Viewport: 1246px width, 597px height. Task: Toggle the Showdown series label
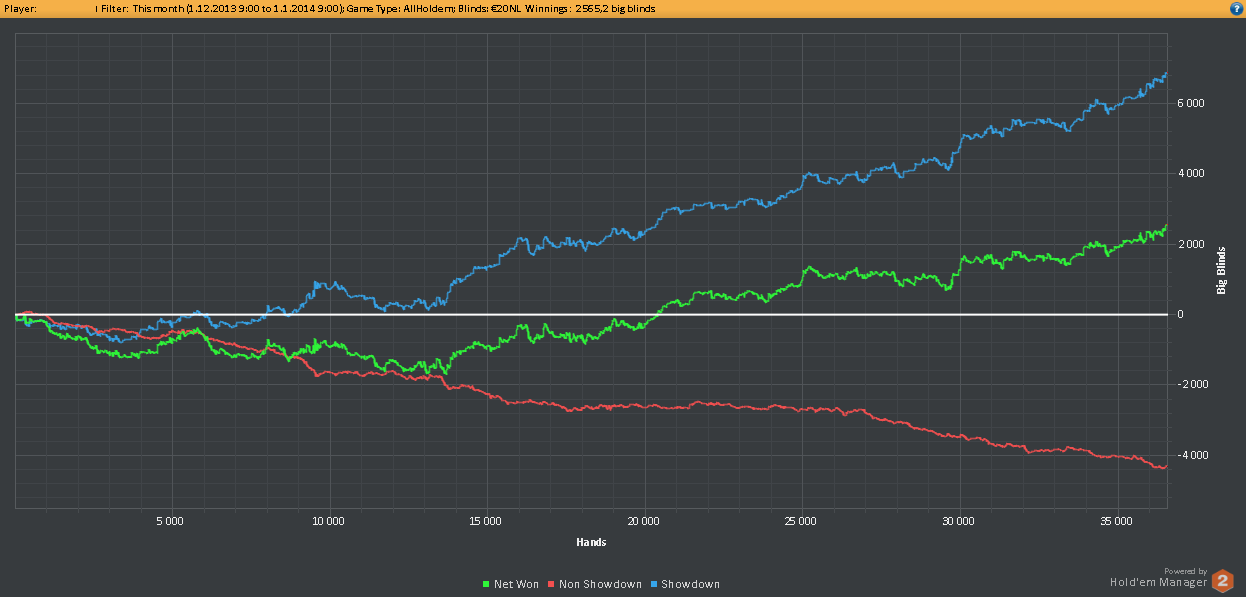click(x=690, y=584)
